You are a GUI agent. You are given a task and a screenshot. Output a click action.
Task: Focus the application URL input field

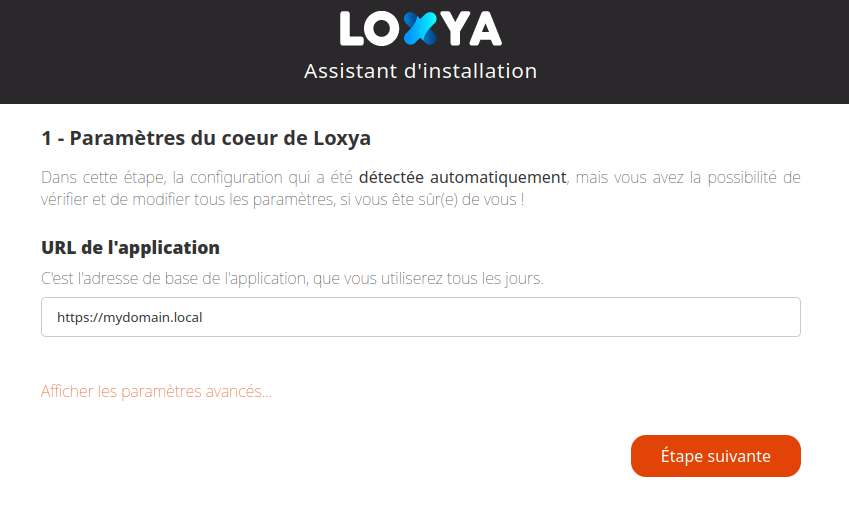[x=420, y=317]
